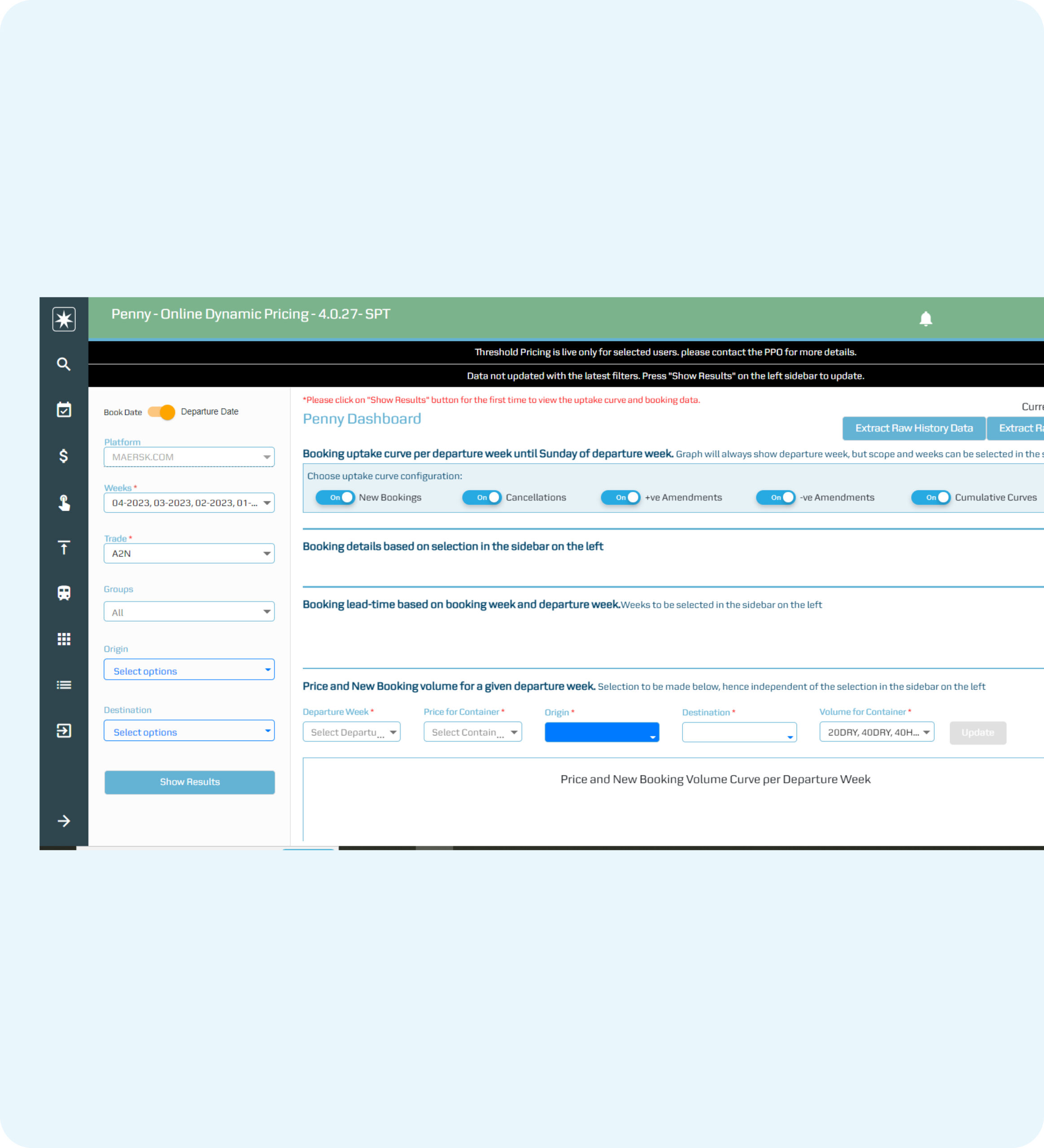Click the search magnifier sidebar icon
Screen dimensions: 1044x1148
coord(64,365)
